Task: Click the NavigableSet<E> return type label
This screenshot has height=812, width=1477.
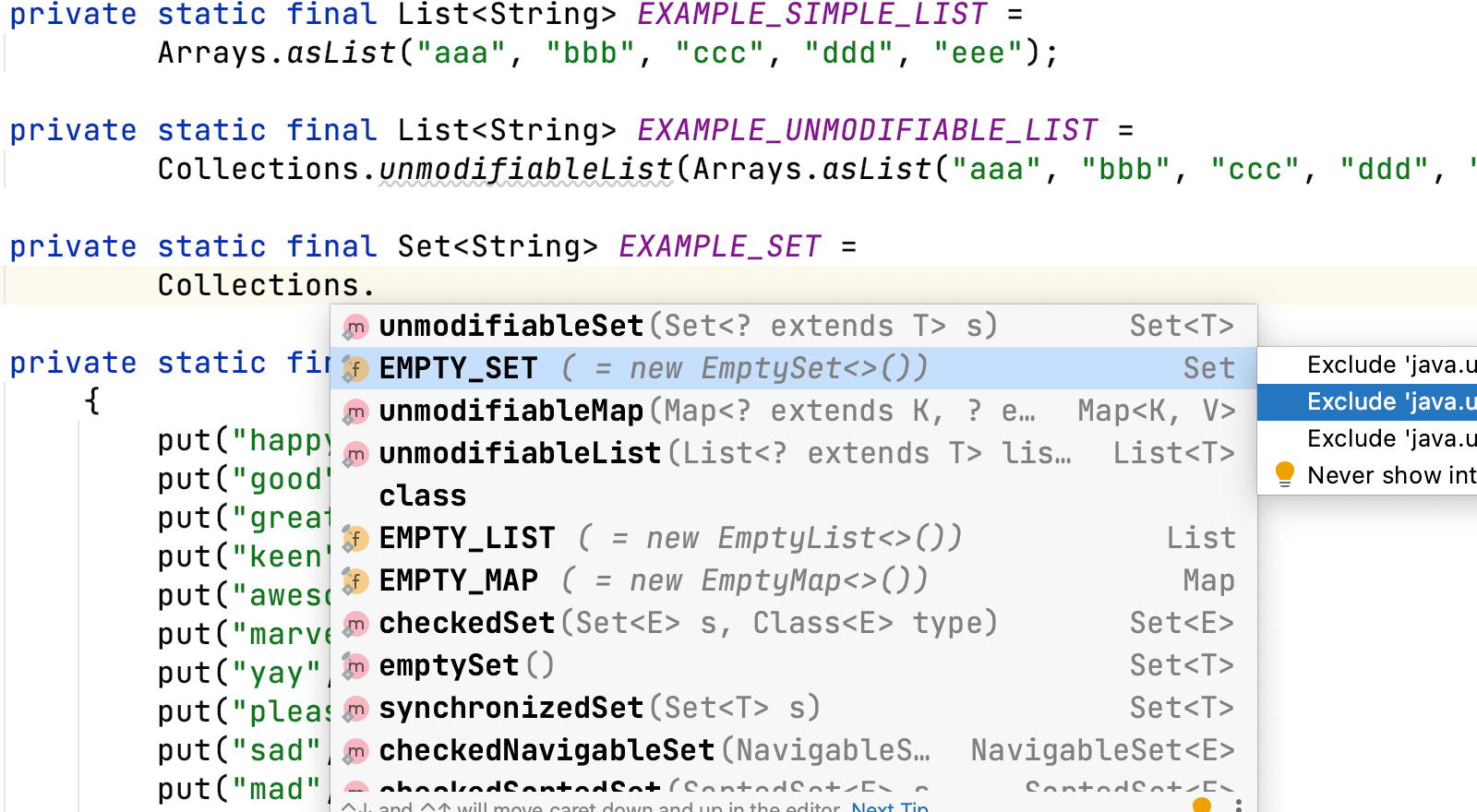Action: (x=1102, y=751)
